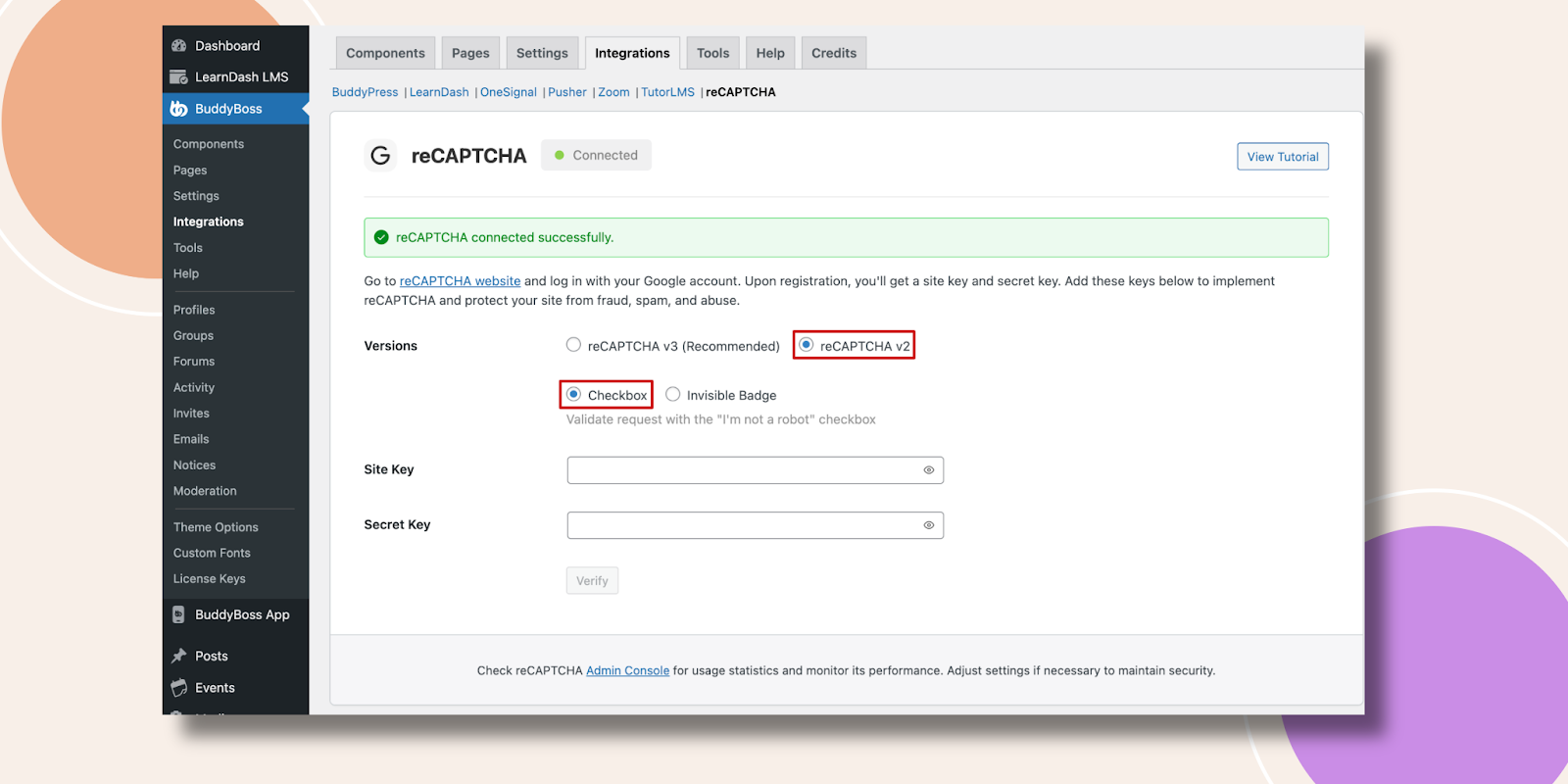This screenshot has width=1568, height=784.
Task: Click the LearnDash LMS sidebar icon
Action: [x=178, y=77]
